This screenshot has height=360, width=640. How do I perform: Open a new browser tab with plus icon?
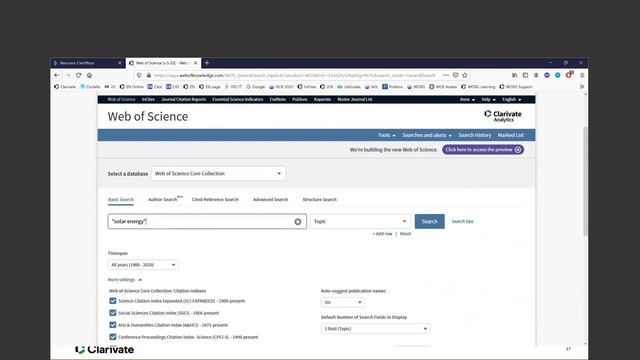coord(207,63)
